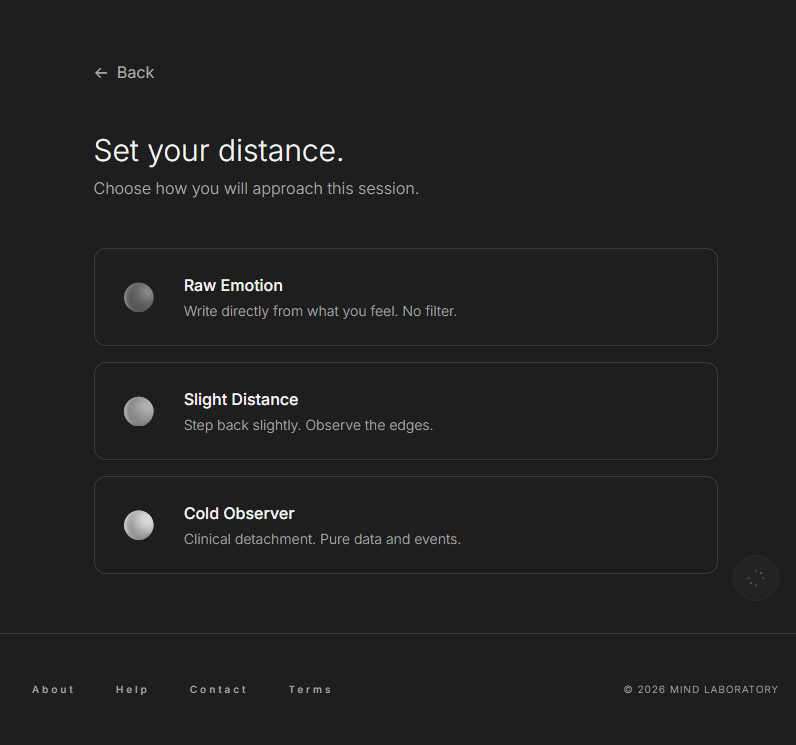Image resolution: width=796 pixels, height=745 pixels.
Task: Open the Terms footer link
Action: [310, 689]
